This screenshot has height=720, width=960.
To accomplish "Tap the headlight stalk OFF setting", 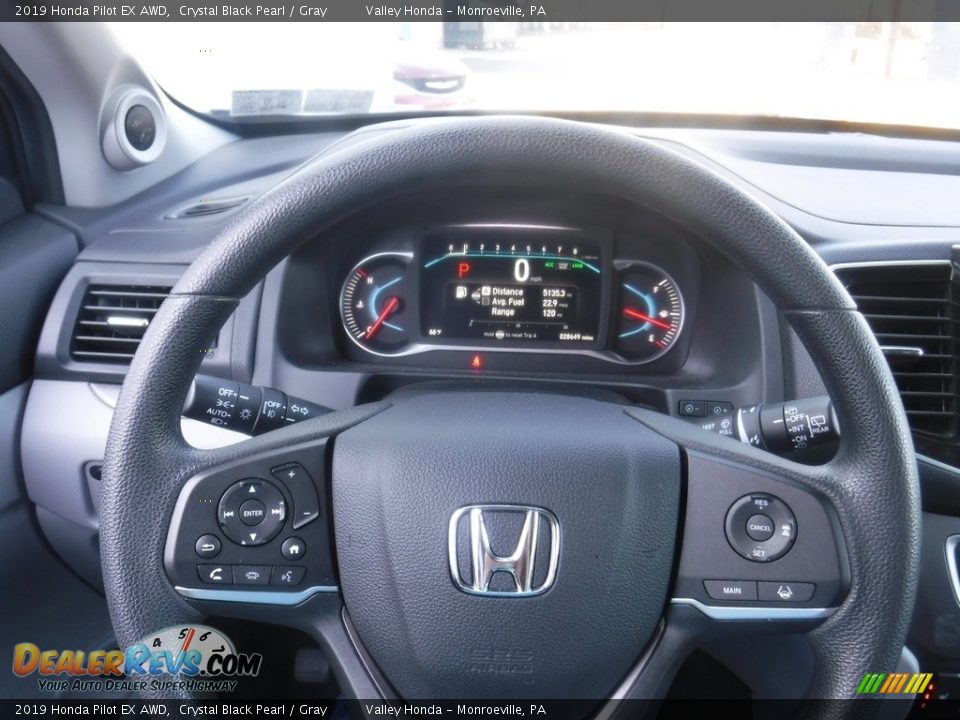I will (227, 392).
